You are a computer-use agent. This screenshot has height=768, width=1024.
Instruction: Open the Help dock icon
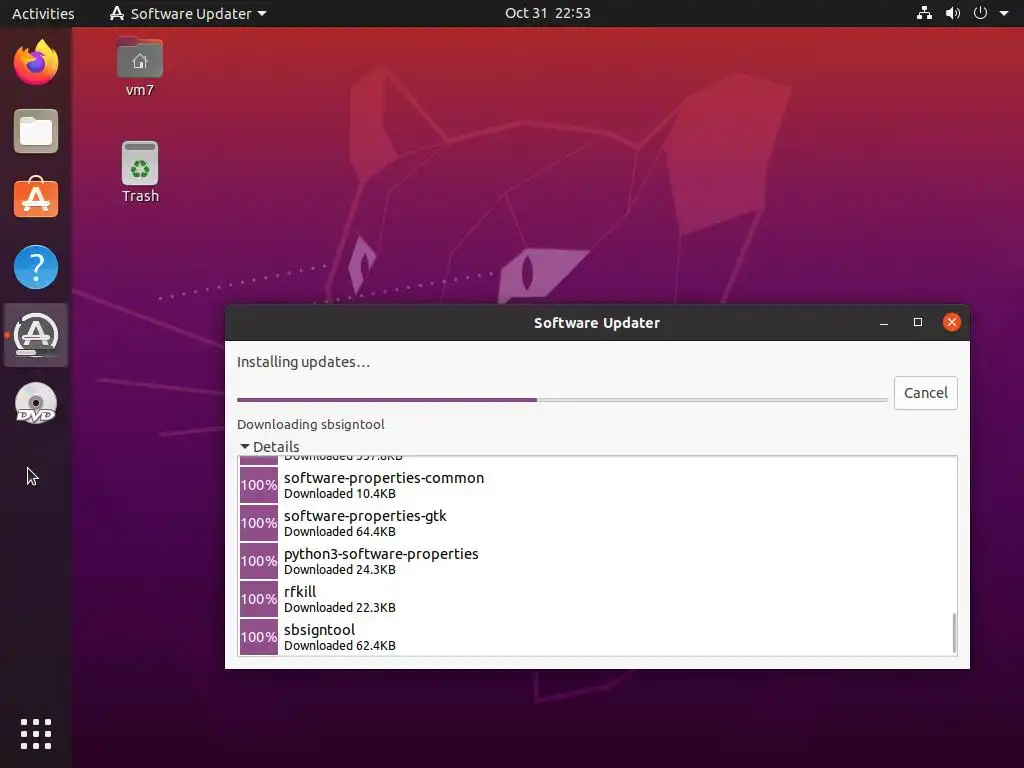click(x=36, y=266)
